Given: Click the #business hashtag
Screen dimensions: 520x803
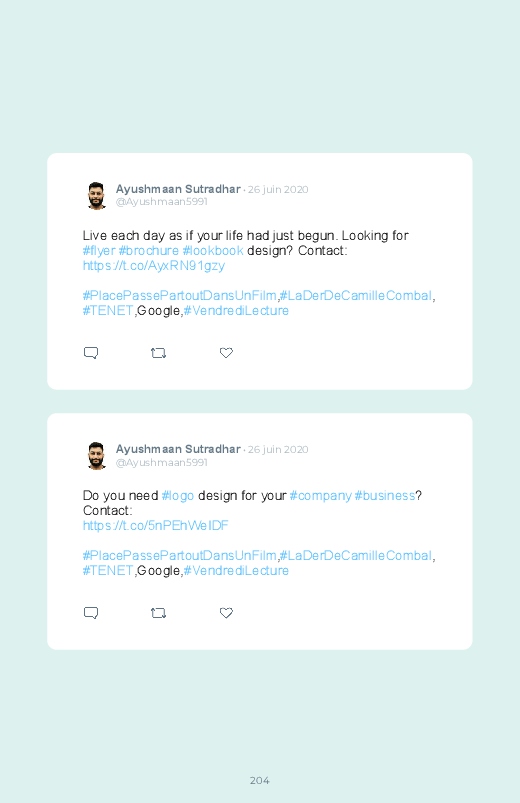Looking at the screenshot, I should point(384,496).
